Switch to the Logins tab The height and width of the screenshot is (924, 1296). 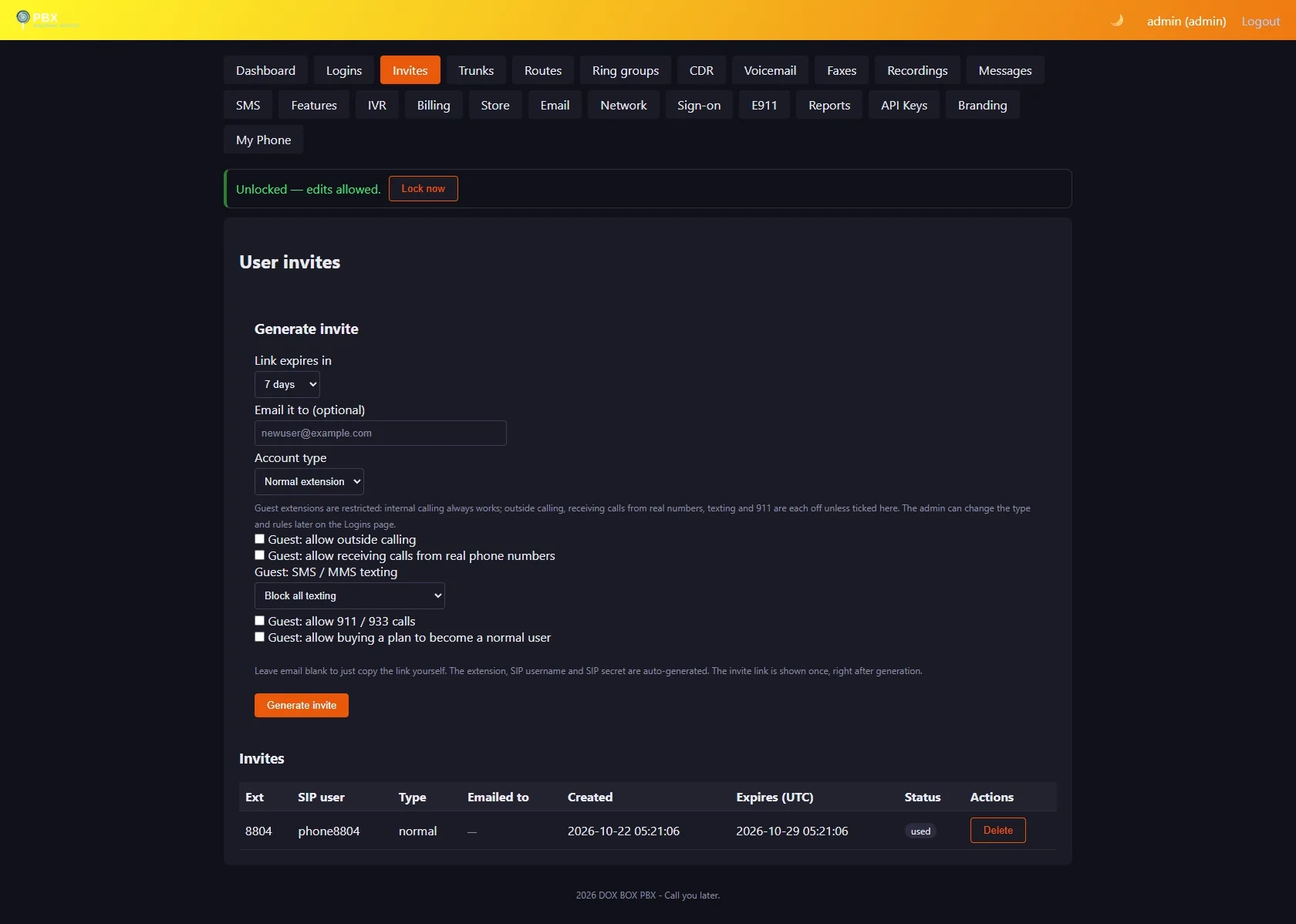coord(344,70)
